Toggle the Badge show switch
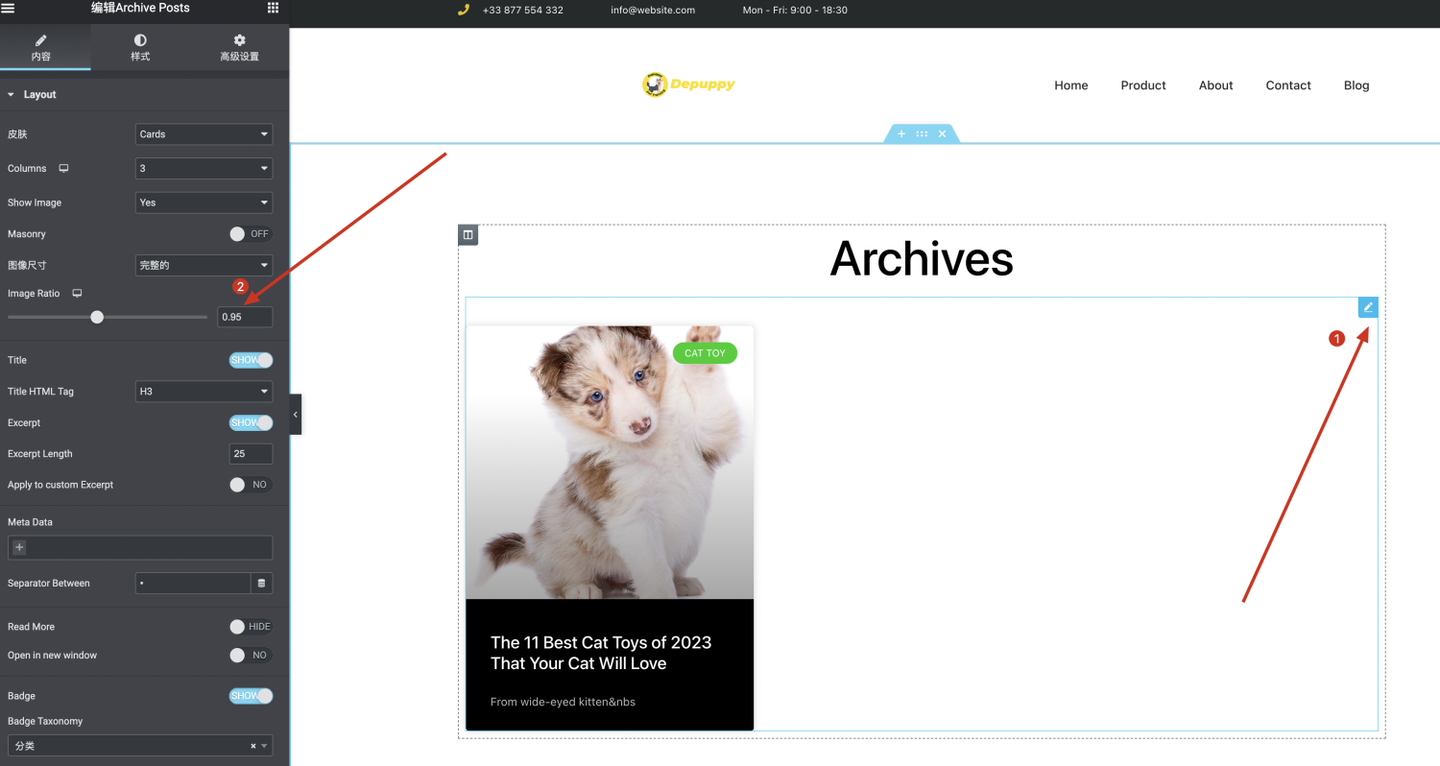Viewport: 1440px width, 766px height. coord(250,696)
